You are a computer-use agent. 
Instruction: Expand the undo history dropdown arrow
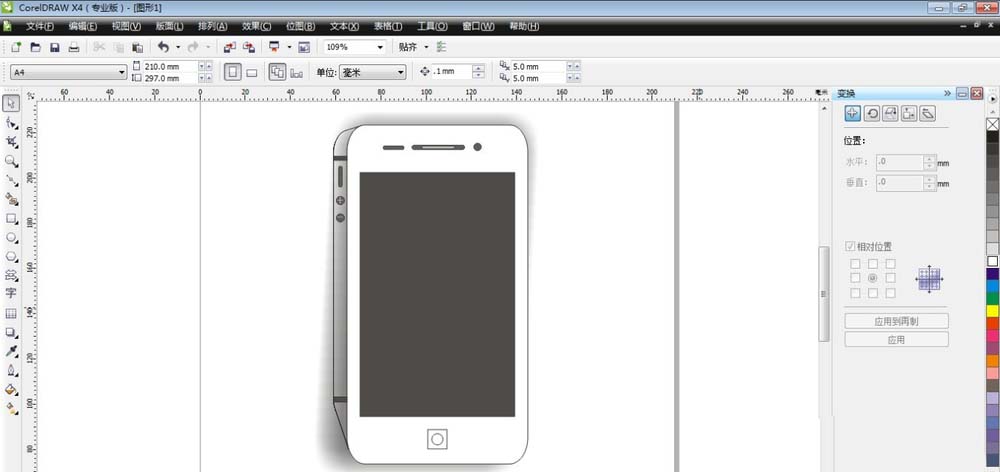pos(178,47)
